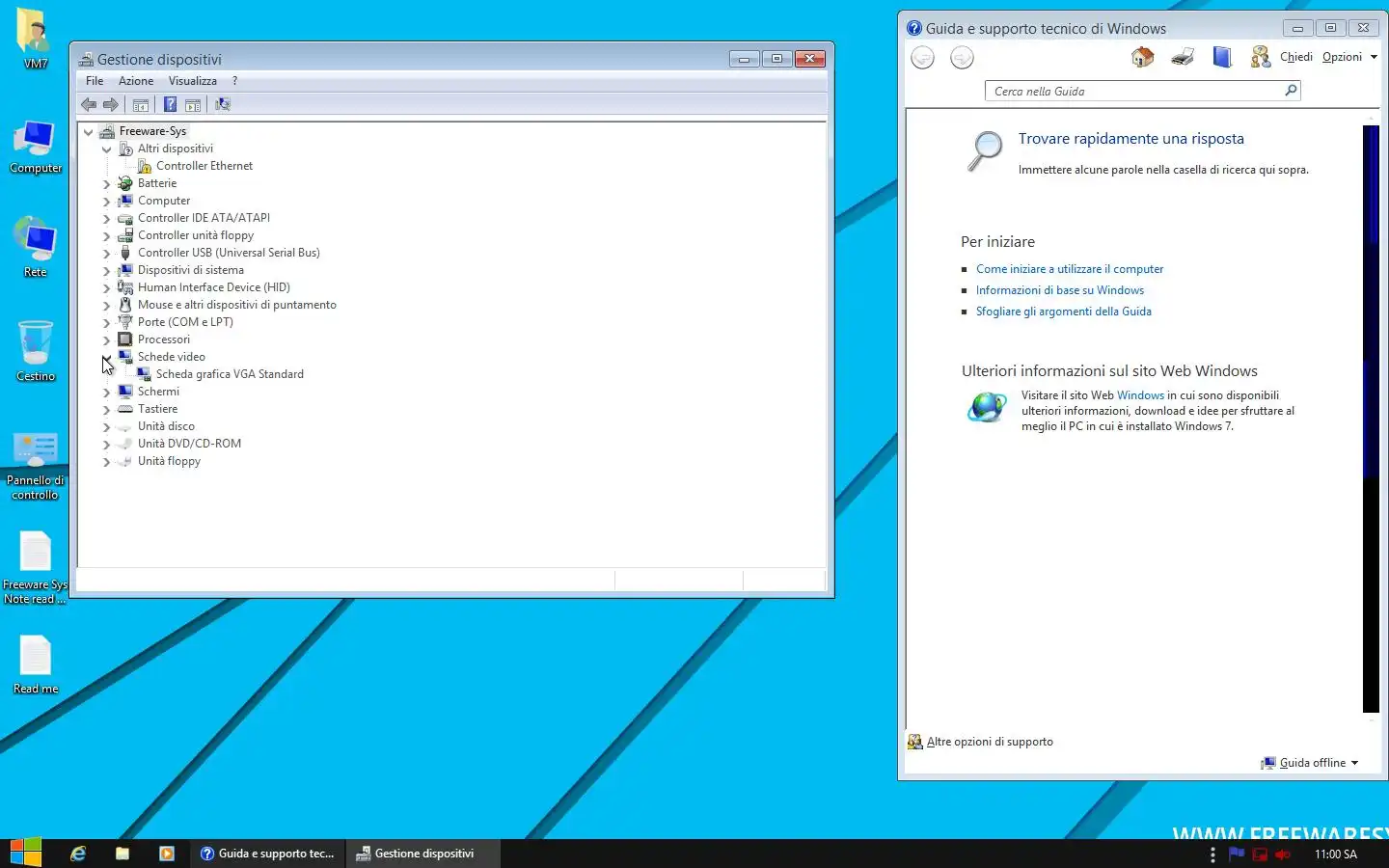Select Mouse e altri dispositivi di puntamento
The image size is (1389, 868).
pos(236,305)
